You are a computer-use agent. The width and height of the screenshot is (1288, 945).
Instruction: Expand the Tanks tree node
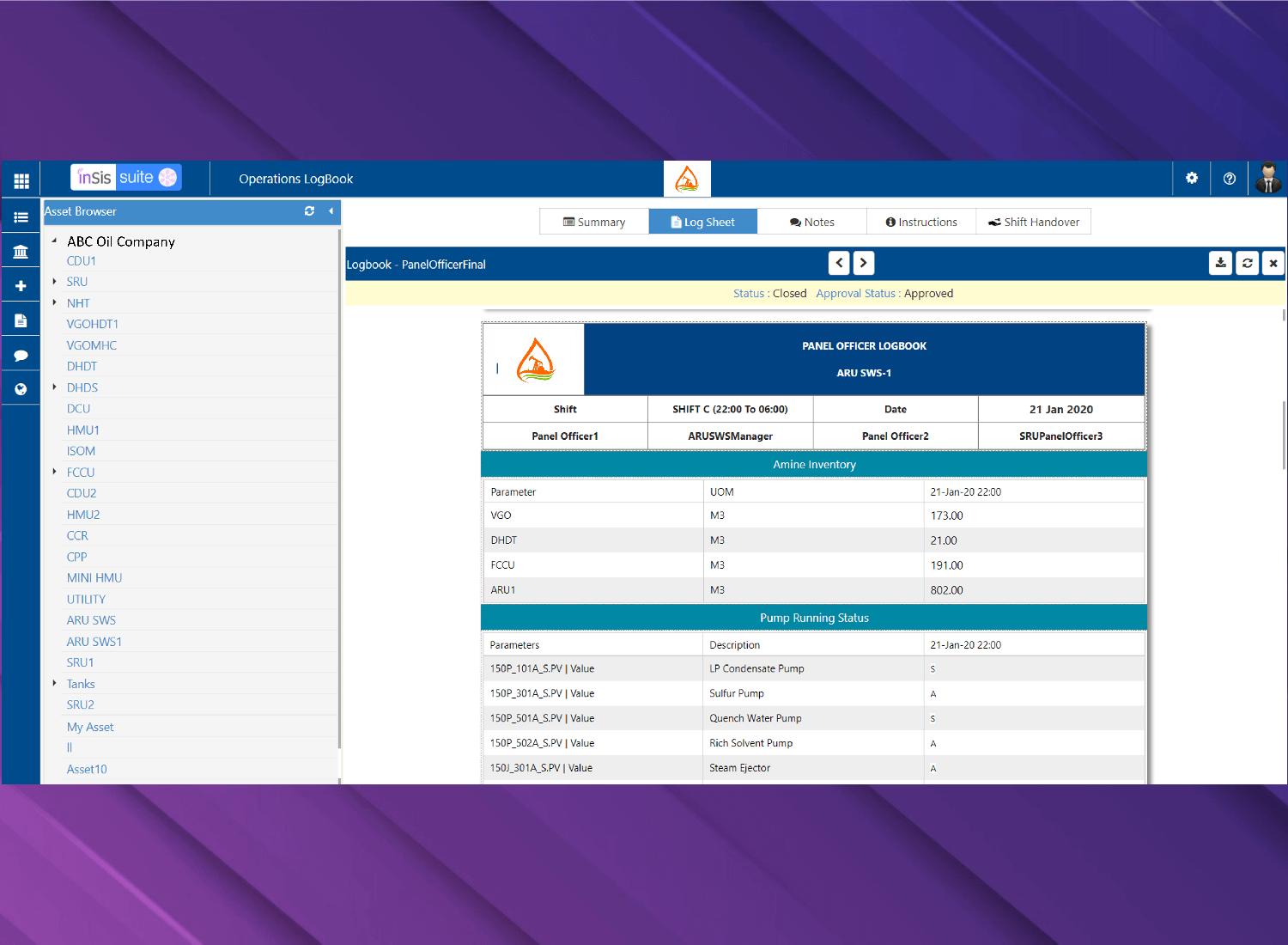(55, 684)
